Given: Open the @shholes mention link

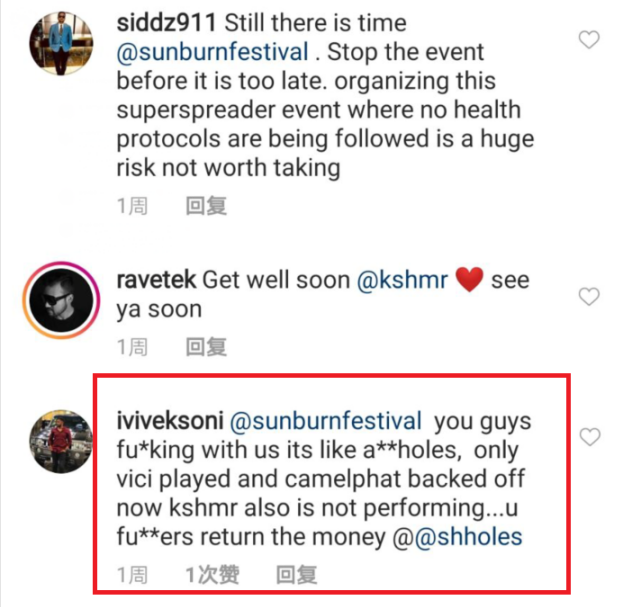Looking at the screenshot, I should [x=469, y=536].
